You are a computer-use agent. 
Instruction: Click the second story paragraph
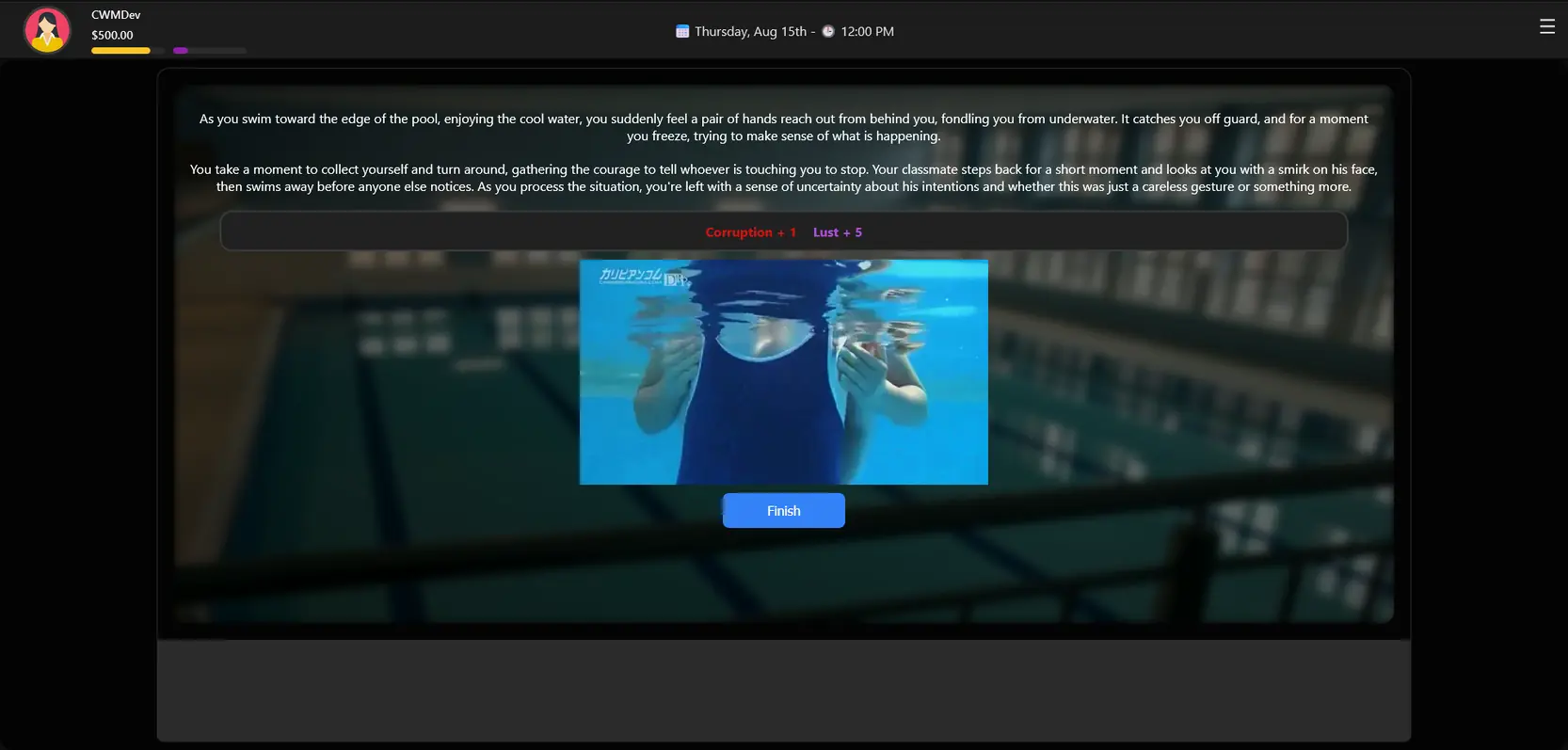click(x=783, y=178)
